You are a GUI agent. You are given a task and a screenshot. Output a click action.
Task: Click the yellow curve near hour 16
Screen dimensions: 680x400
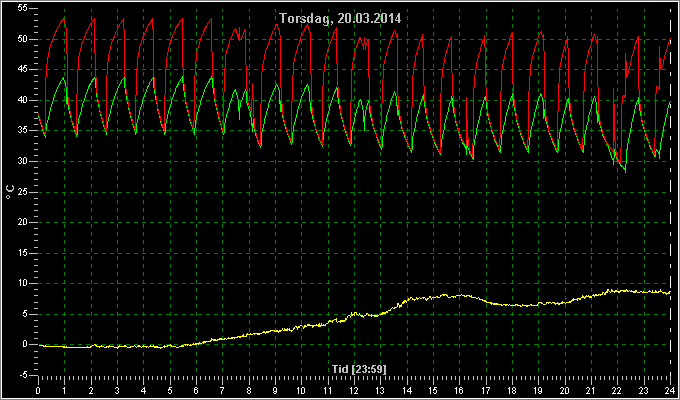click(x=460, y=296)
